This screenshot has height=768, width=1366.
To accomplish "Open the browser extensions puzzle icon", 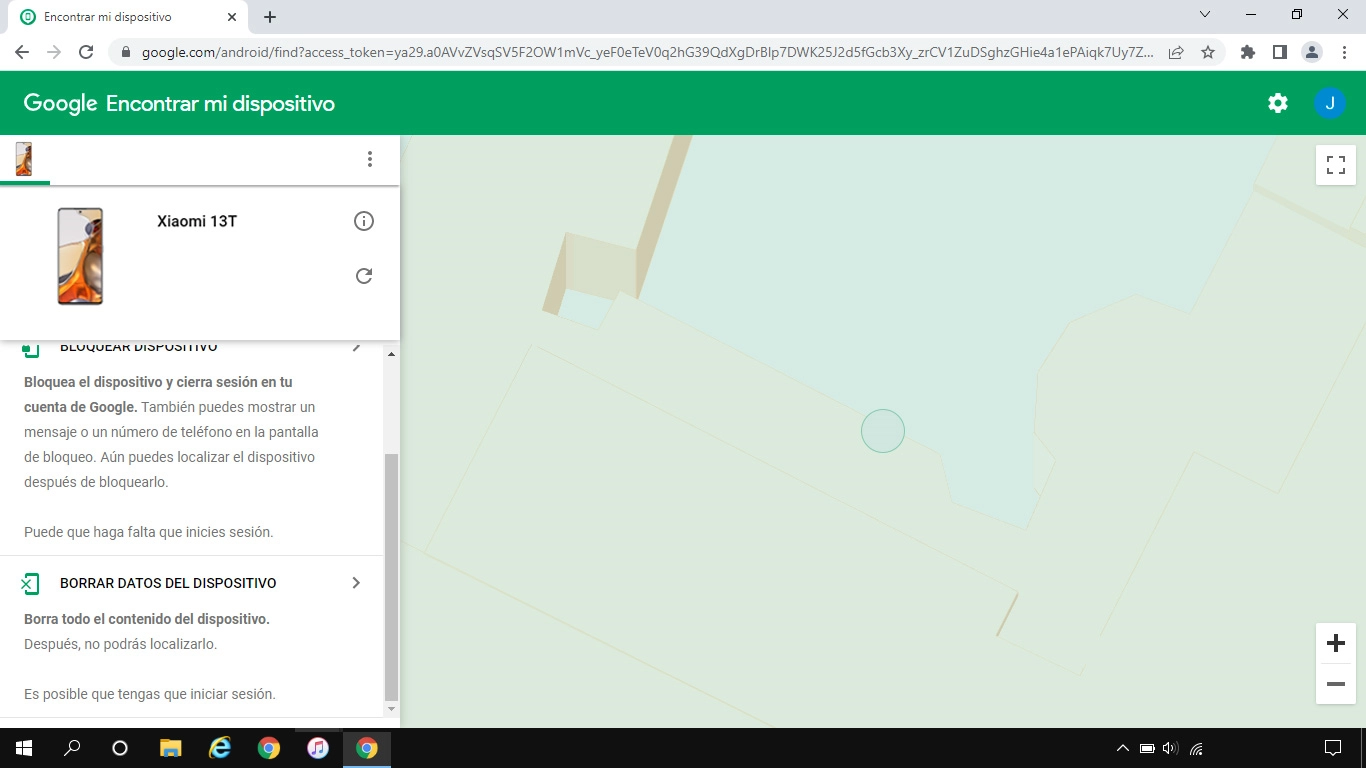I will [x=1247, y=51].
